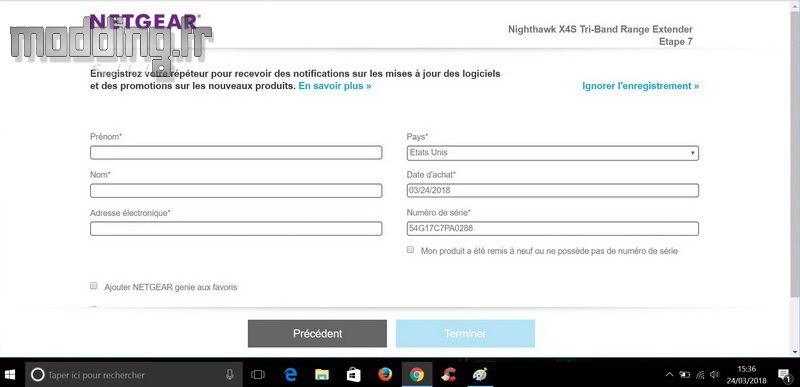Image resolution: width=800 pixels, height=387 pixels.
Task: Open the Pays country dropdown
Action: (x=553, y=153)
